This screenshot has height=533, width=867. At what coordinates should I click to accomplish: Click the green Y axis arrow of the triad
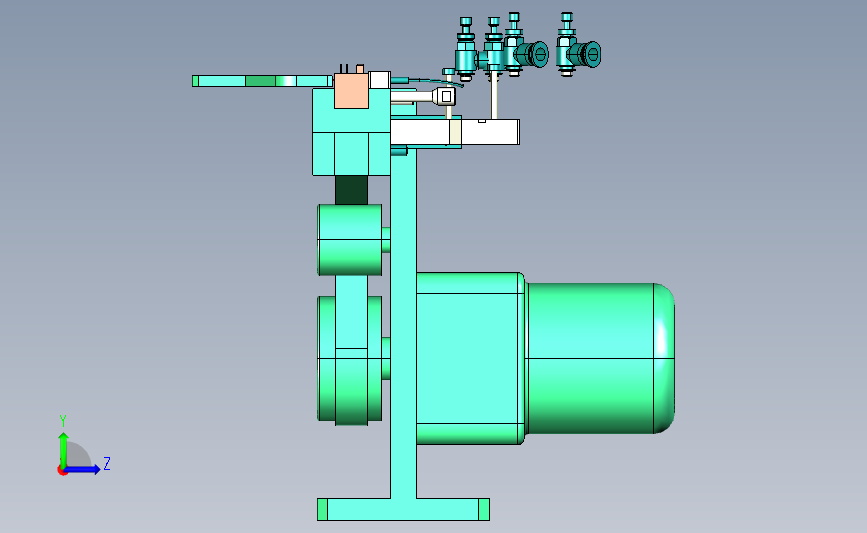63,450
